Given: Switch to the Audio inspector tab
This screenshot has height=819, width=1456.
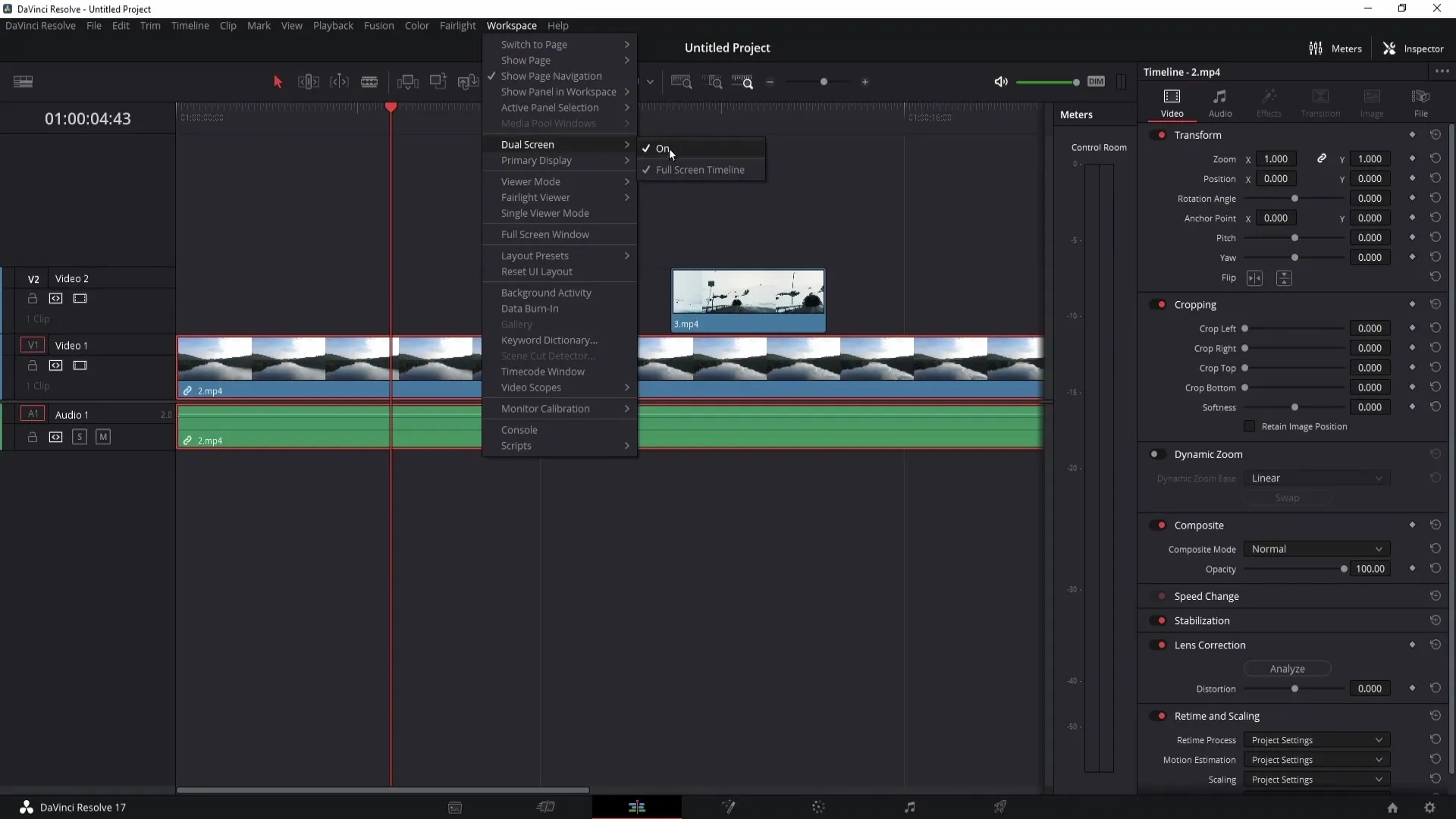Looking at the screenshot, I should click(x=1220, y=103).
